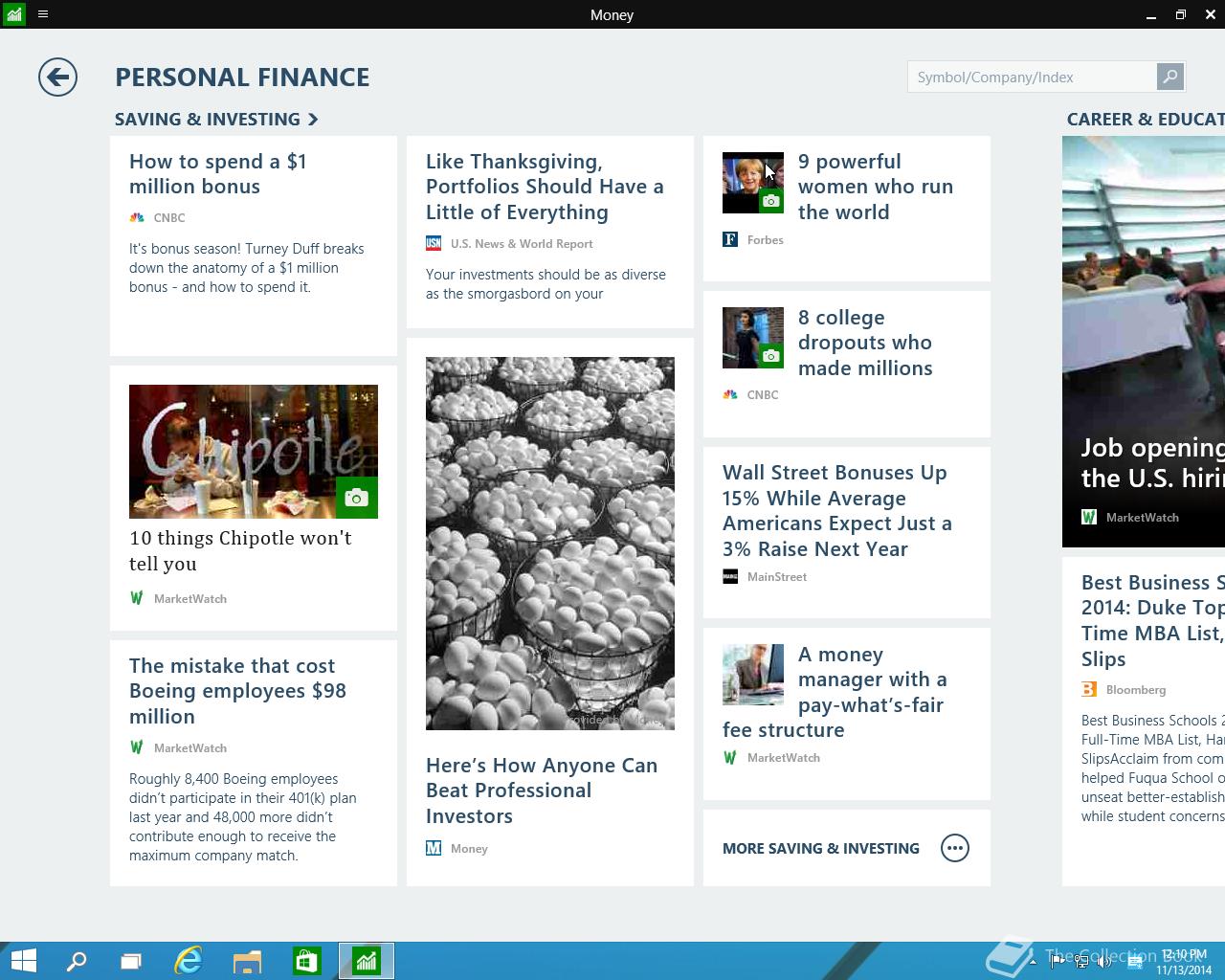Image resolution: width=1225 pixels, height=980 pixels.
Task: Click CNBC logo under $1 million bonus article
Action: 137,218
